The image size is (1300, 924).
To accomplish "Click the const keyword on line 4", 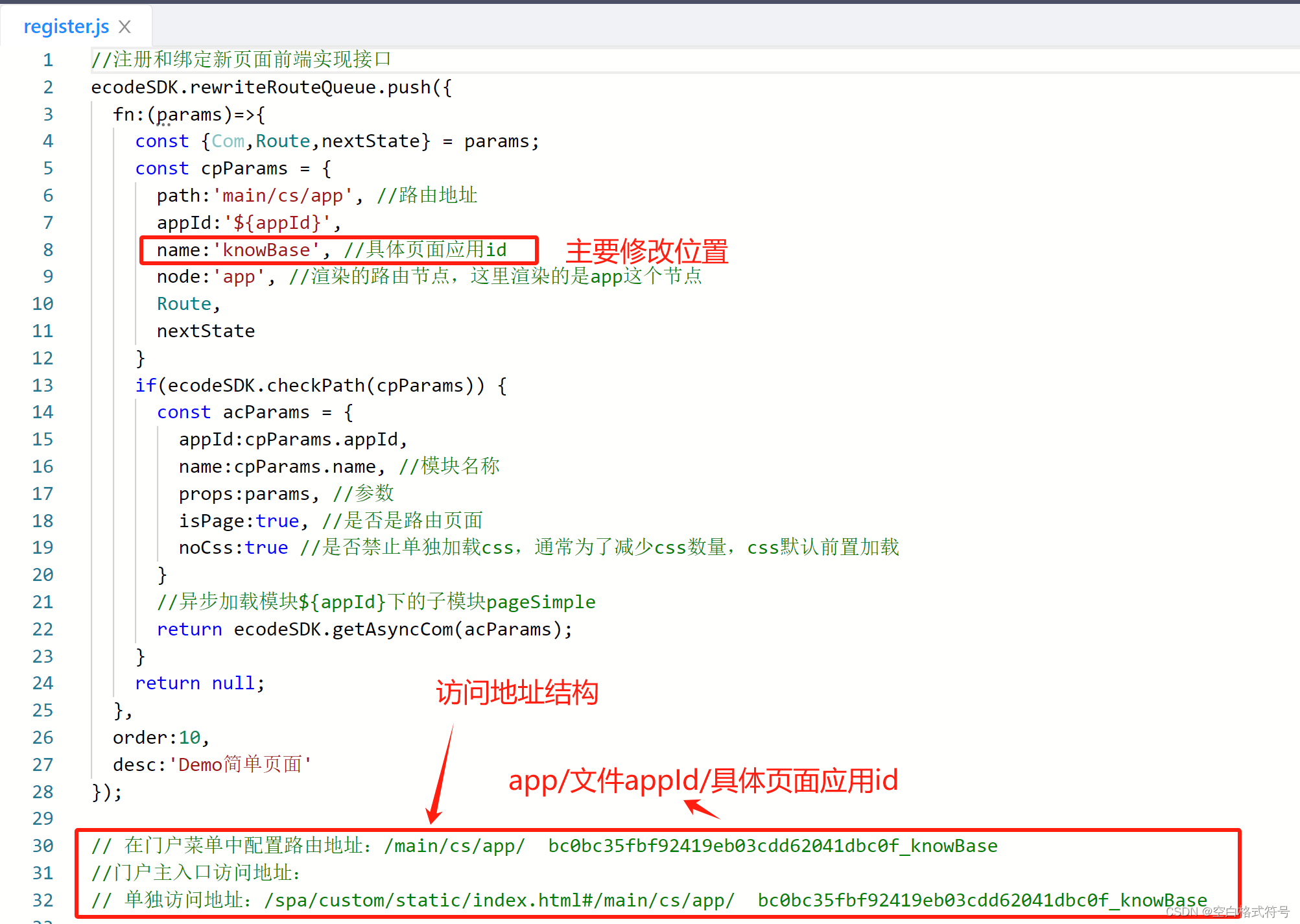I will tap(161, 141).
